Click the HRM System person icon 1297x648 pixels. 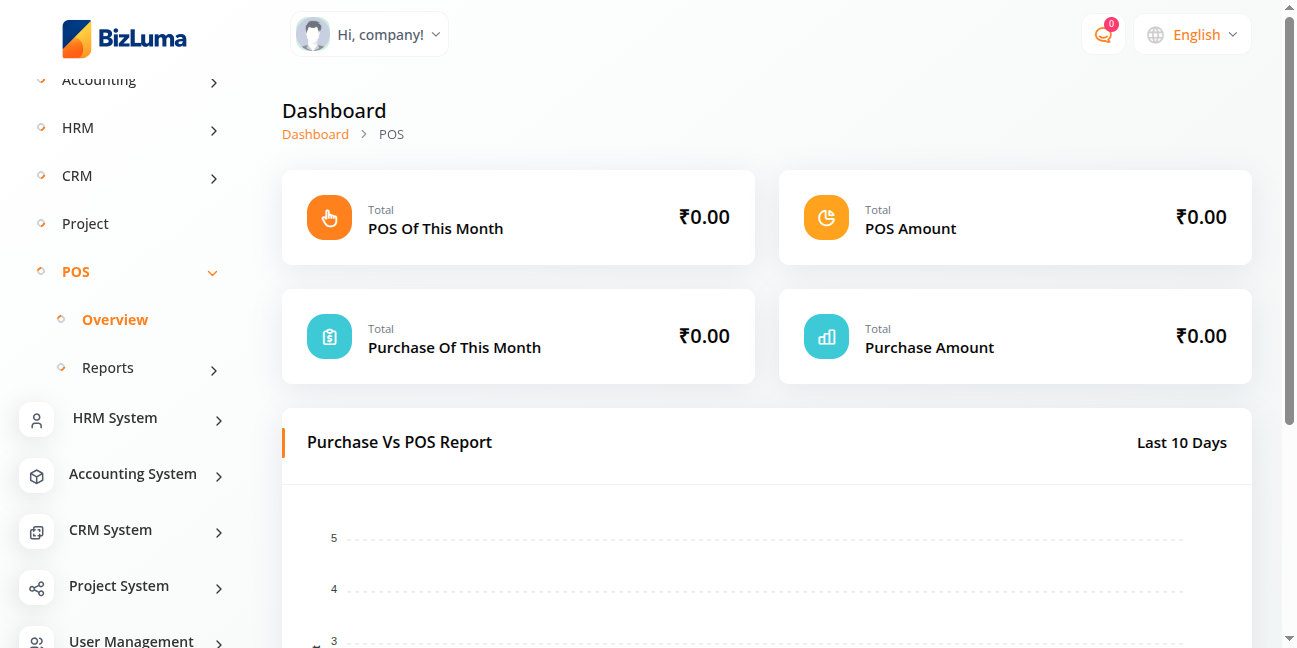coord(37,420)
